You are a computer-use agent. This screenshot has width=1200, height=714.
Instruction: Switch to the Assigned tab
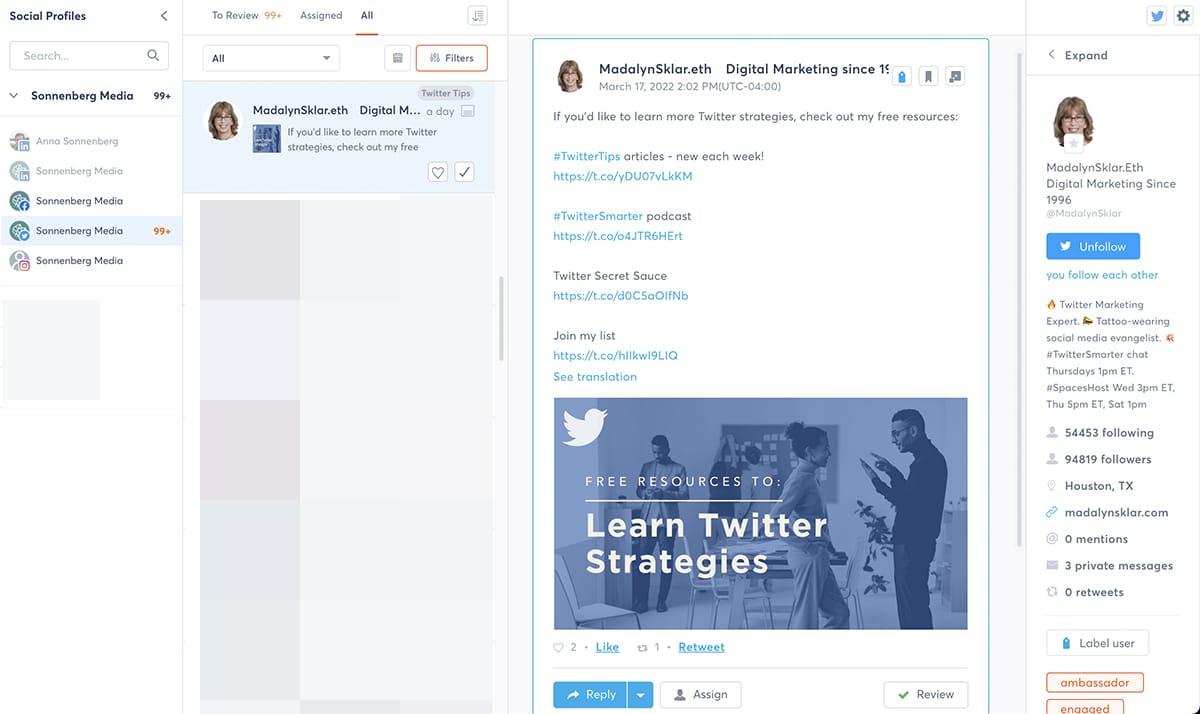tap(321, 16)
